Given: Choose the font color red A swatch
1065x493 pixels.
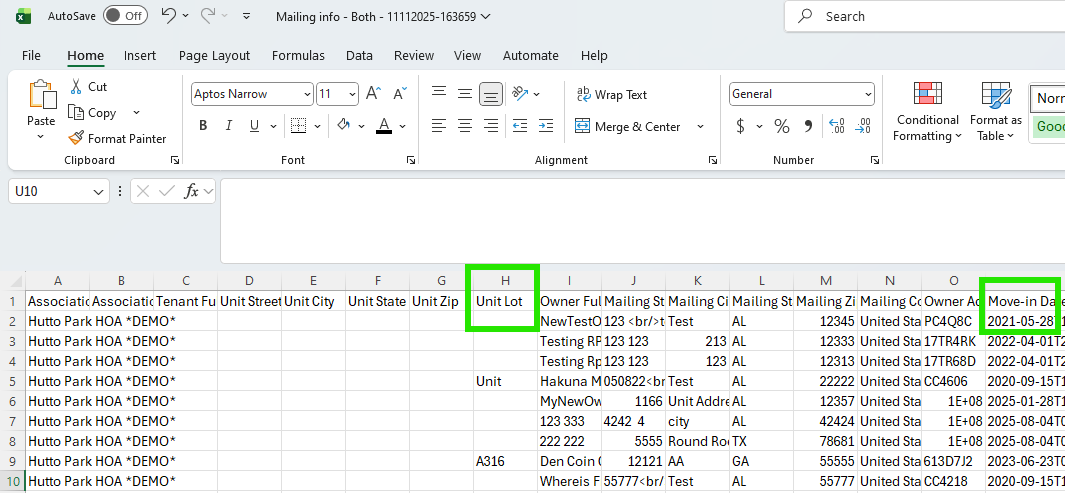Looking at the screenshot, I should (384, 126).
